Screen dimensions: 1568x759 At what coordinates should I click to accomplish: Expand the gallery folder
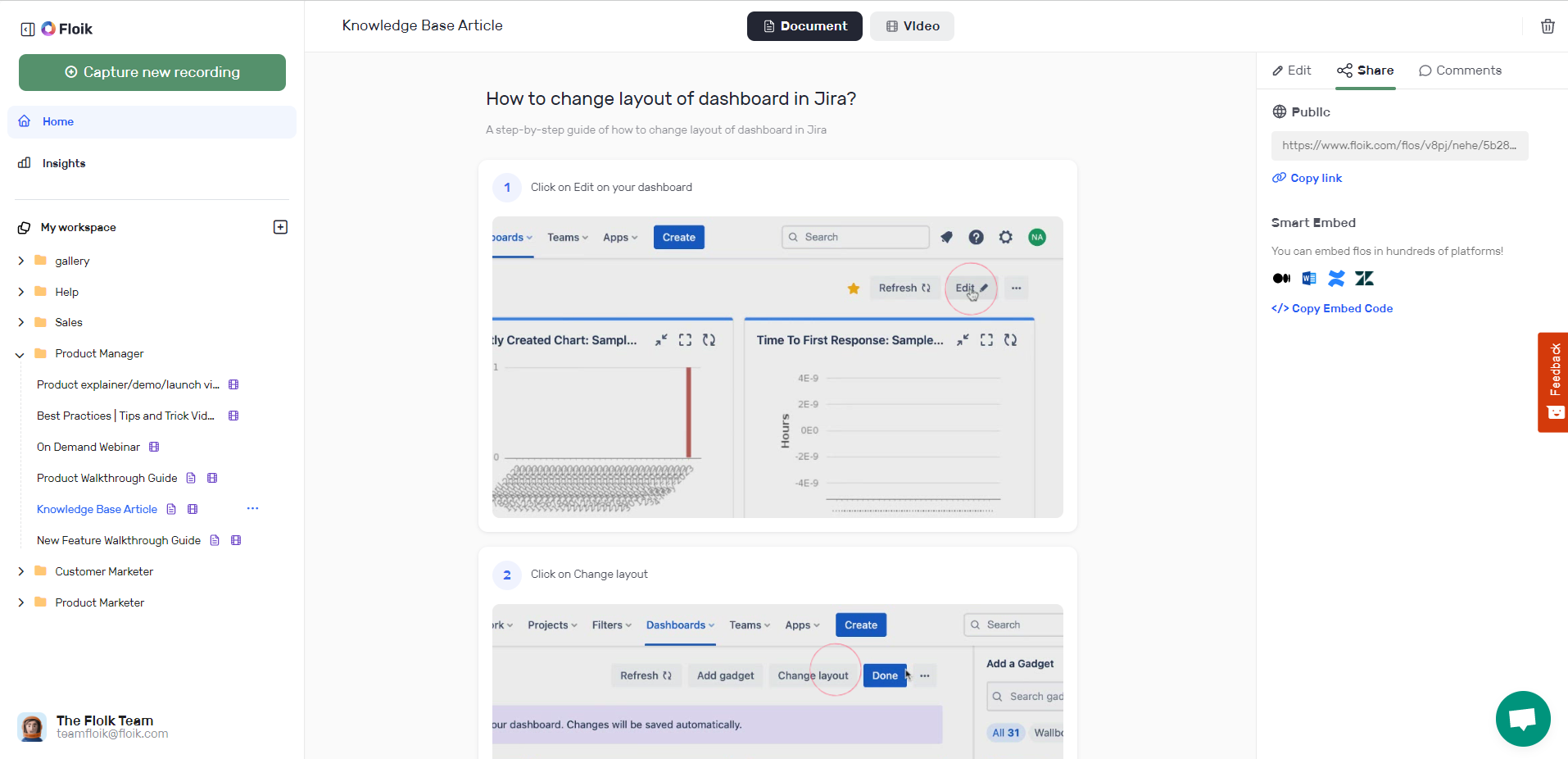20,261
